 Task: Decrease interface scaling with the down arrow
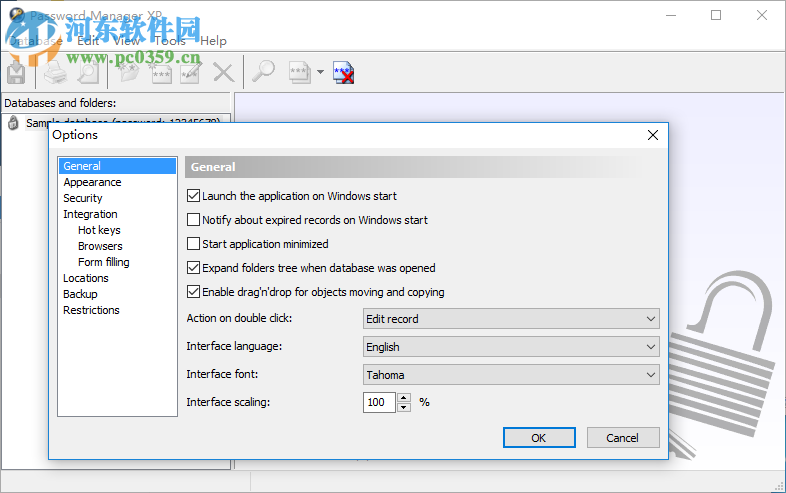click(x=404, y=407)
